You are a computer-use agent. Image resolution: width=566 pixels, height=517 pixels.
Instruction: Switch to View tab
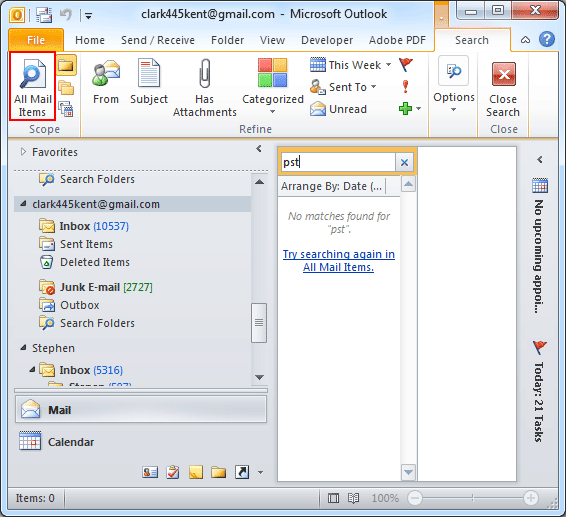point(272,40)
